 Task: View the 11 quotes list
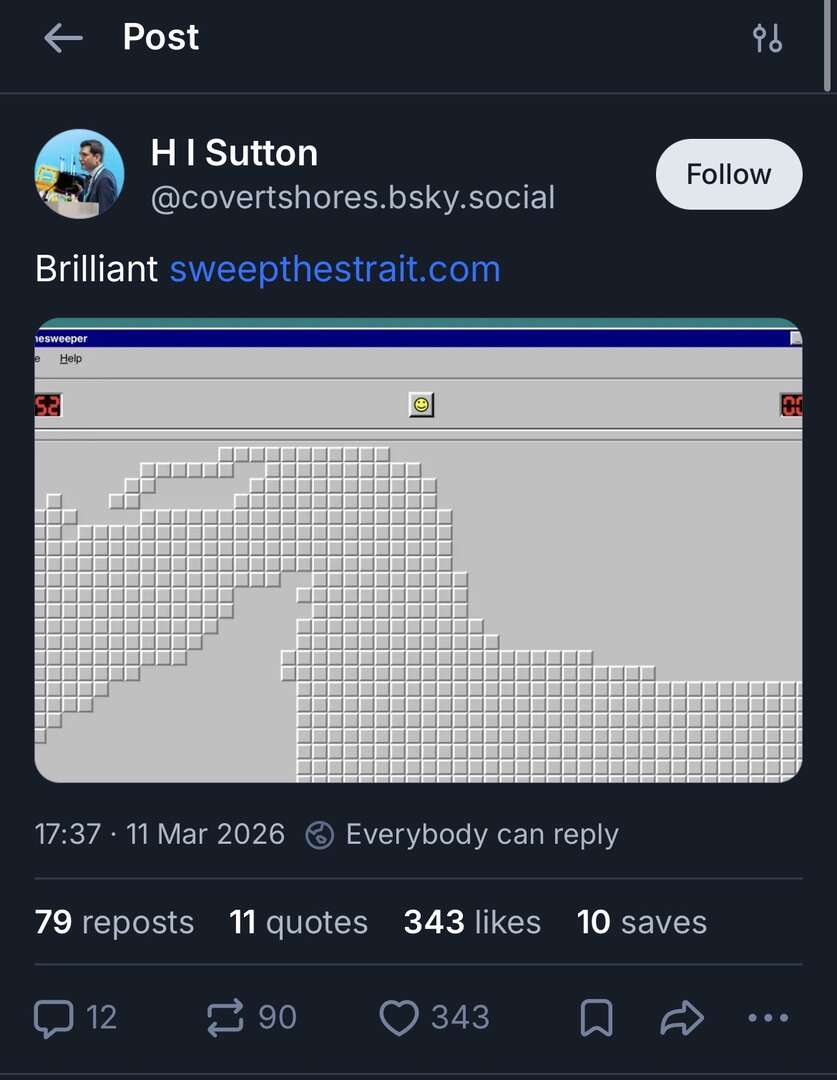click(x=298, y=922)
